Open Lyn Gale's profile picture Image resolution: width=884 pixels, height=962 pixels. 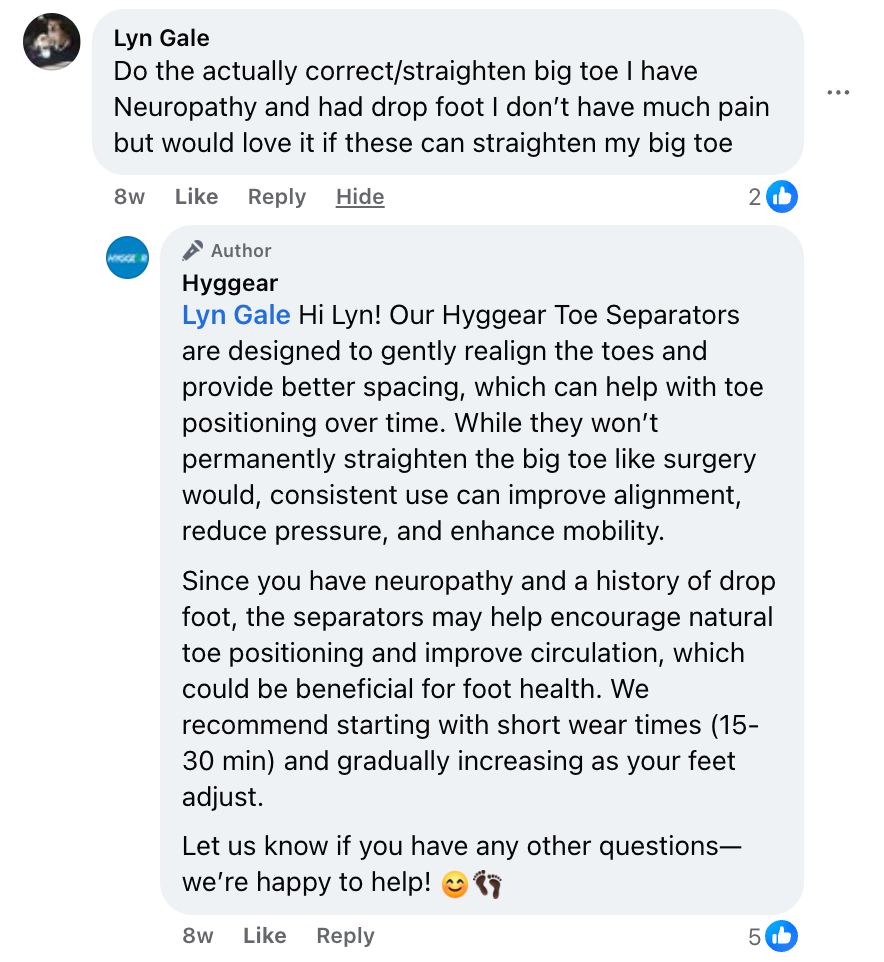52,42
